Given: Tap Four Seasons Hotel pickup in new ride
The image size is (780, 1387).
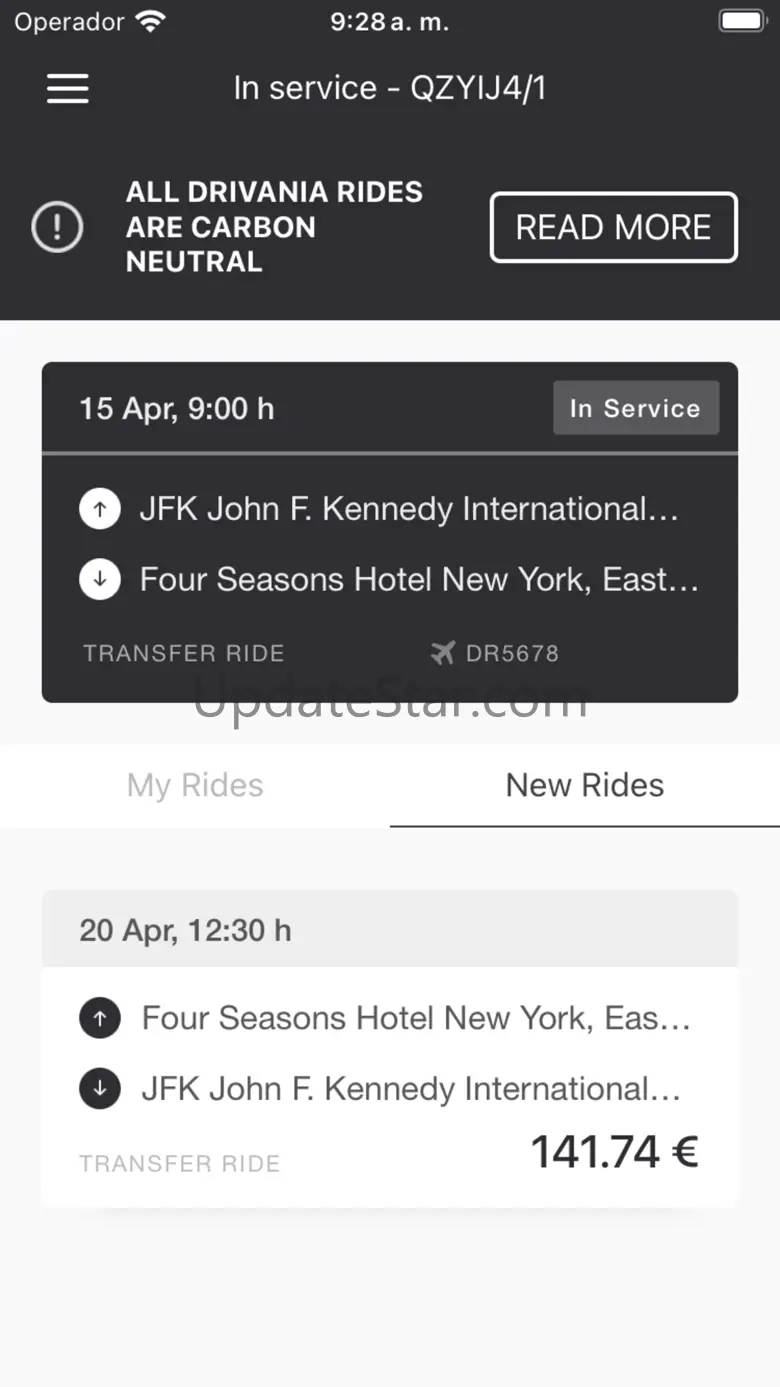Looking at the screenshot, I should tap(416, 1018).
